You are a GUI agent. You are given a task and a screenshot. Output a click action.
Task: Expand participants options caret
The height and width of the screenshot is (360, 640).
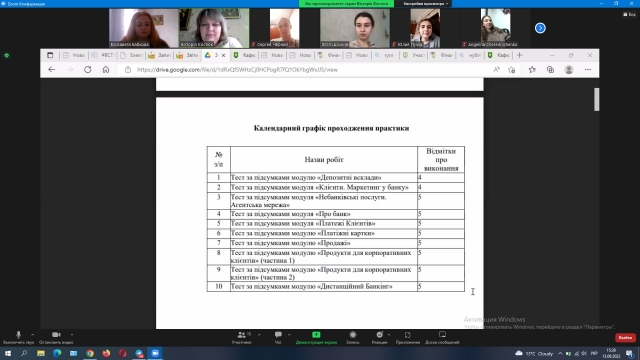[x=259, y=335]
